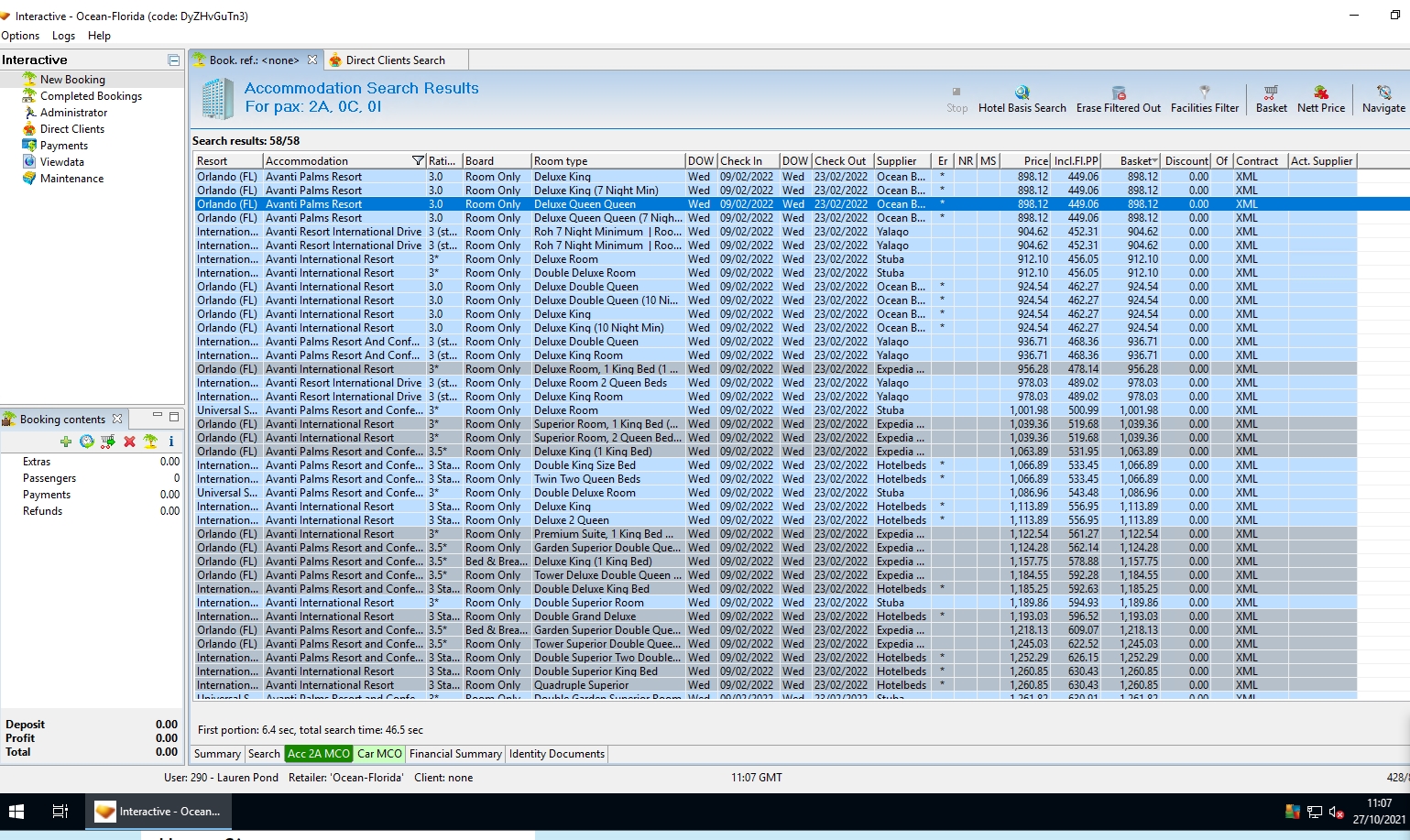The width and height of the screenshot is (1410, 840).
Task: Click the blue clock icon in Booking contents
Action: point(87,442)
